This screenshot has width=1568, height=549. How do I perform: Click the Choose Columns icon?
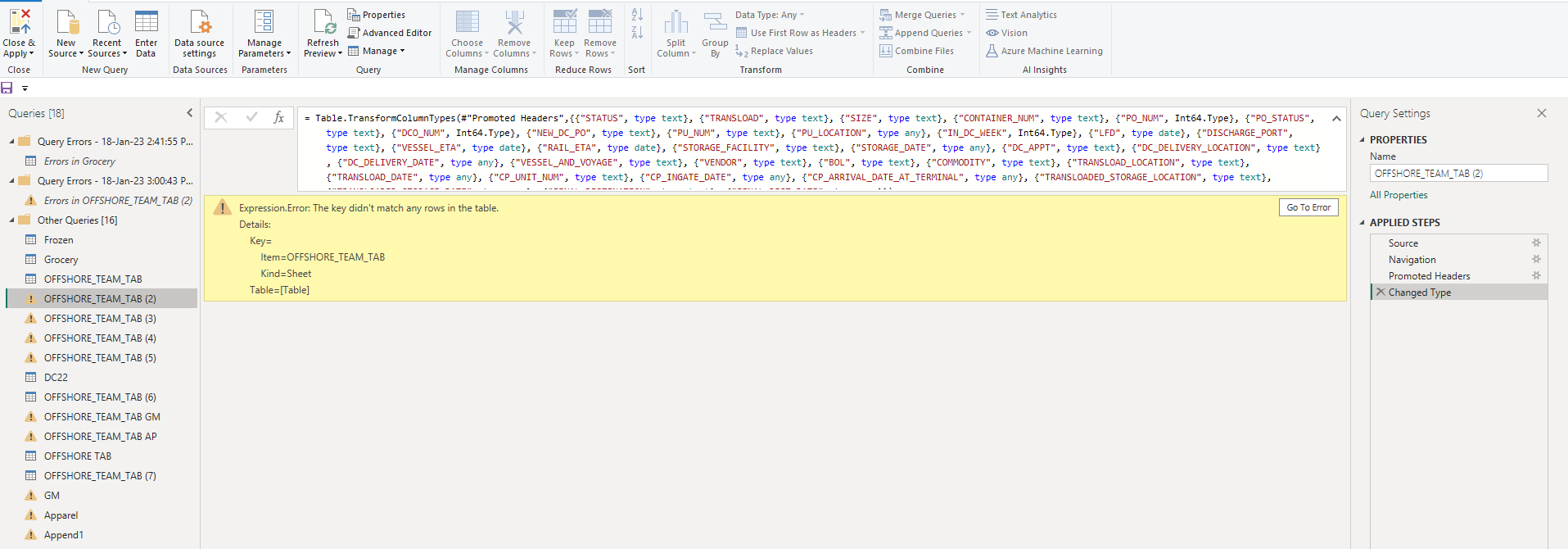pos(468,22)
